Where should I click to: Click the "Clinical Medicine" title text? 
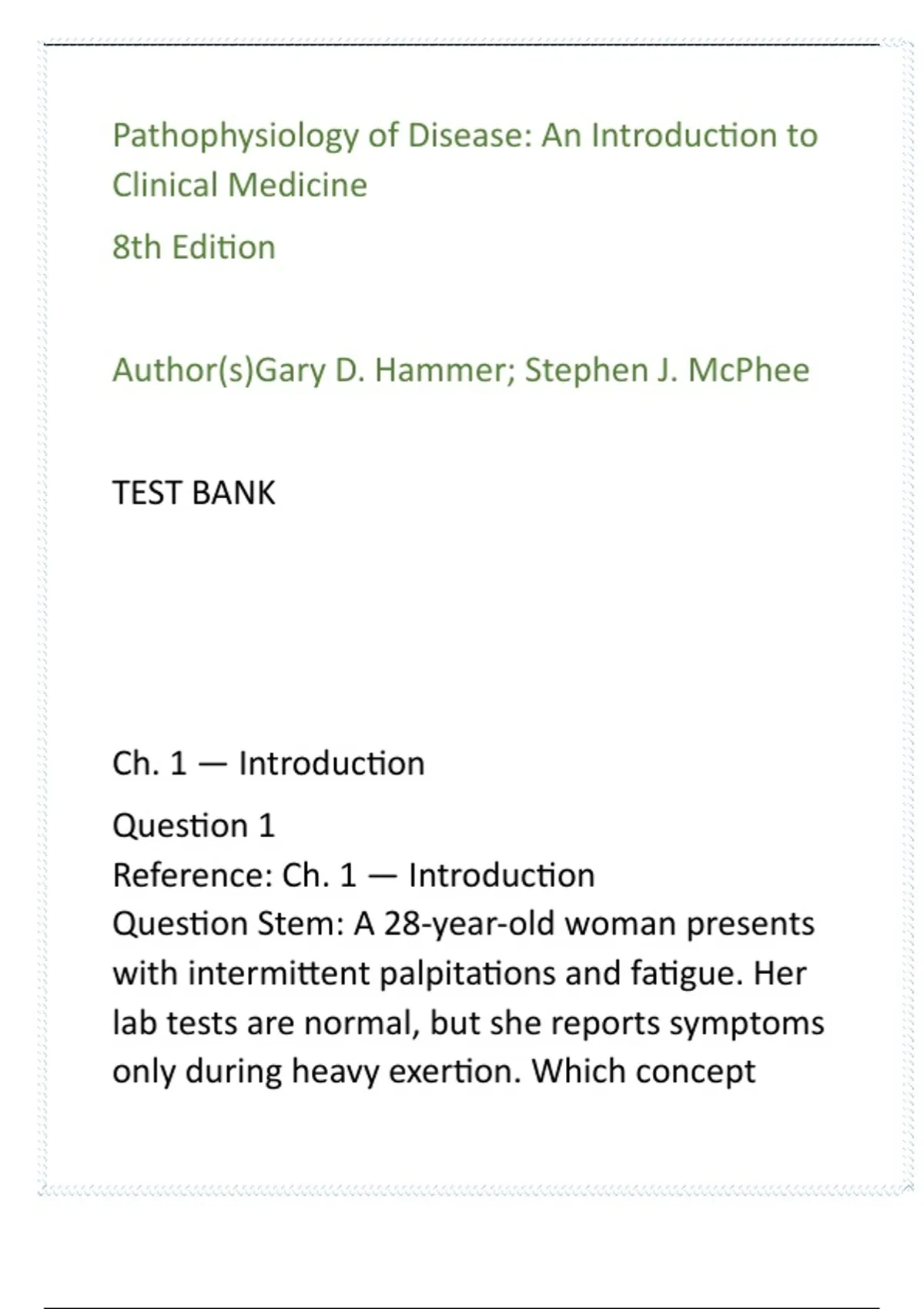tap(239, 186)
